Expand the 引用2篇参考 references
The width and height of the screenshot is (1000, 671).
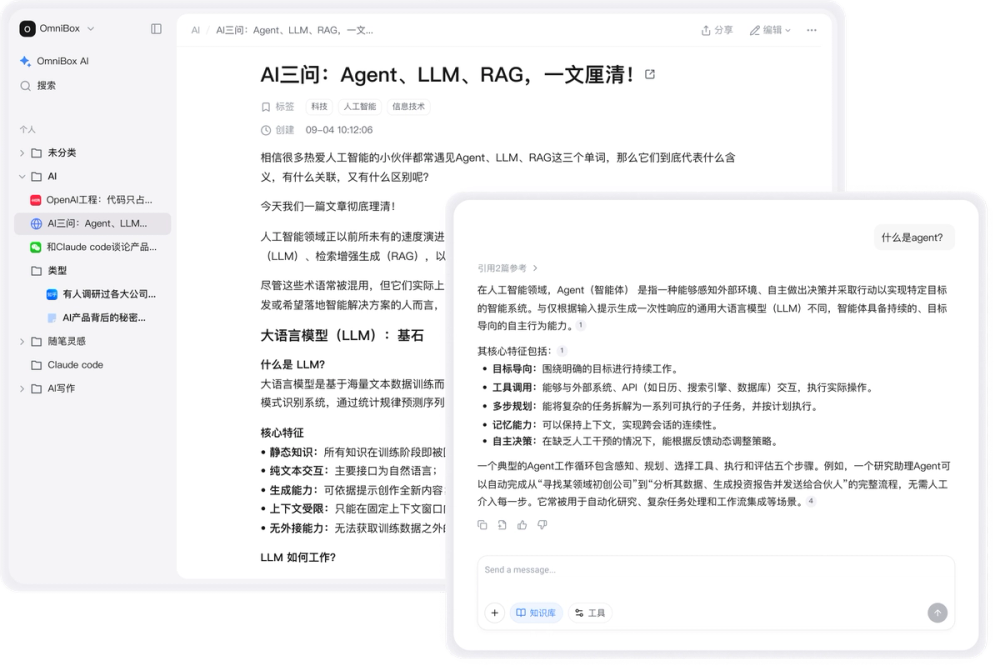coord(508,269)
